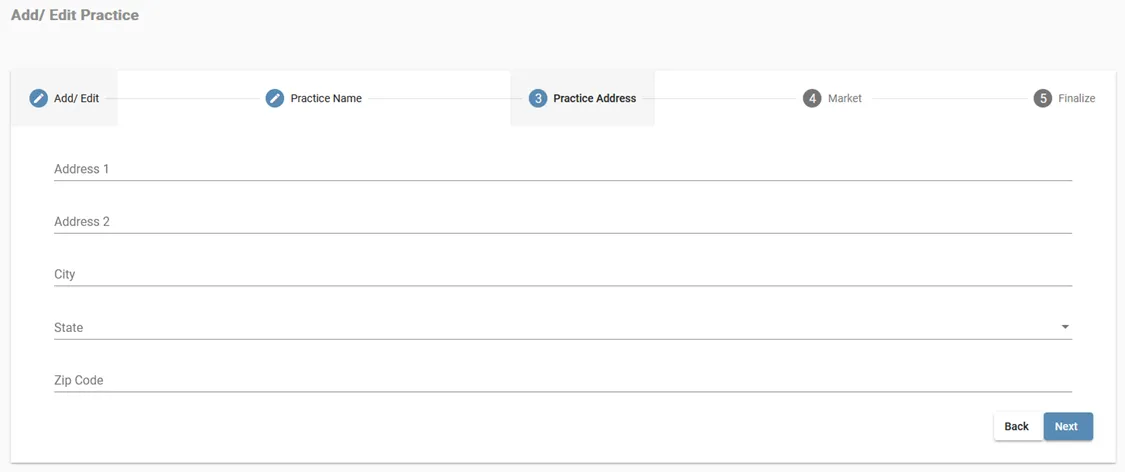
Task: Switch to the Practice Name step
Action: pyautogui.click(x=326, y=98)
